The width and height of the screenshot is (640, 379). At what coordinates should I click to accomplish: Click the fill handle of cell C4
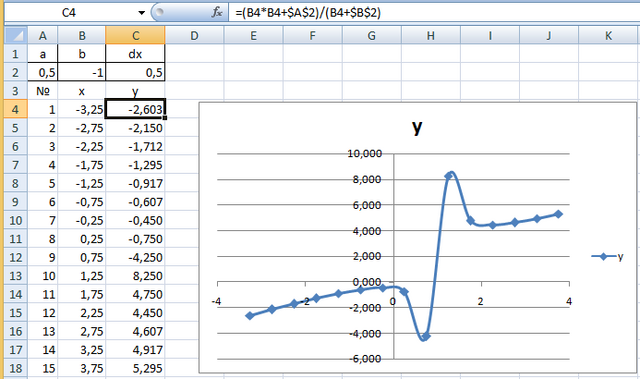click(x=164, y=118)
